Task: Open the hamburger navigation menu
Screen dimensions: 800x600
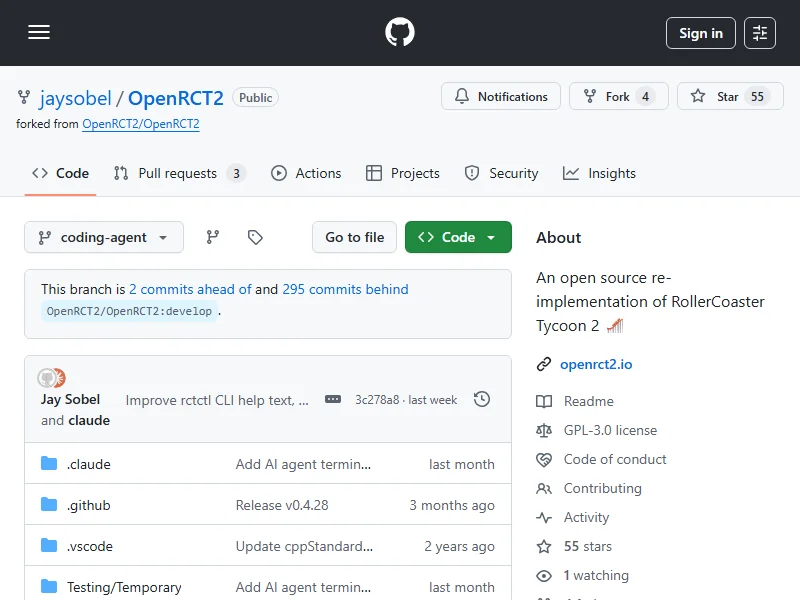Action: [x=39, y=33]
